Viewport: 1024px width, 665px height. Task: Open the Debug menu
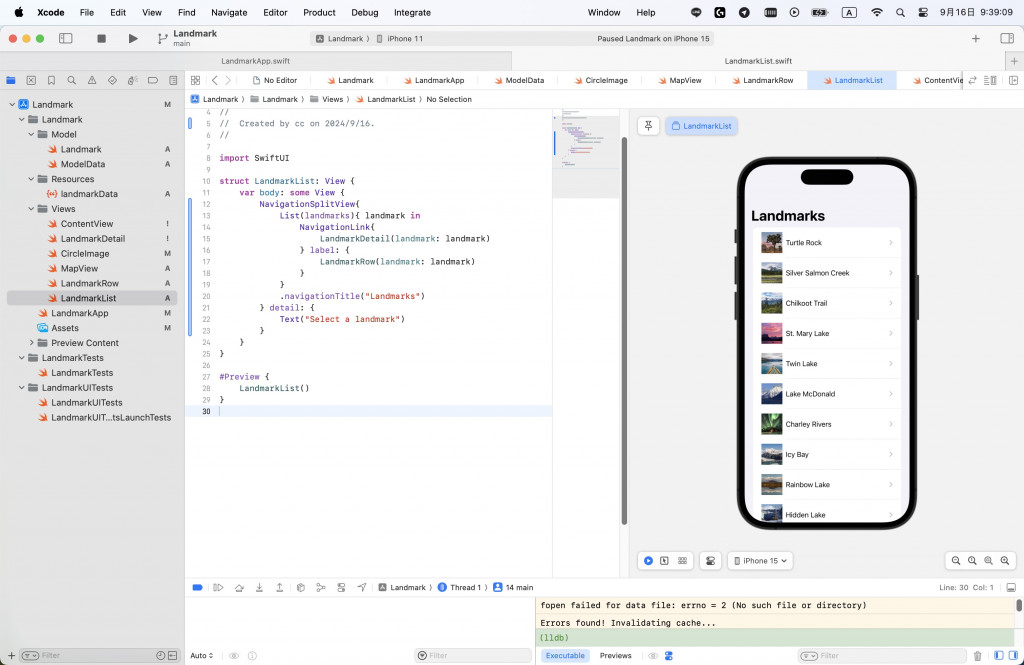click(364, 12)
